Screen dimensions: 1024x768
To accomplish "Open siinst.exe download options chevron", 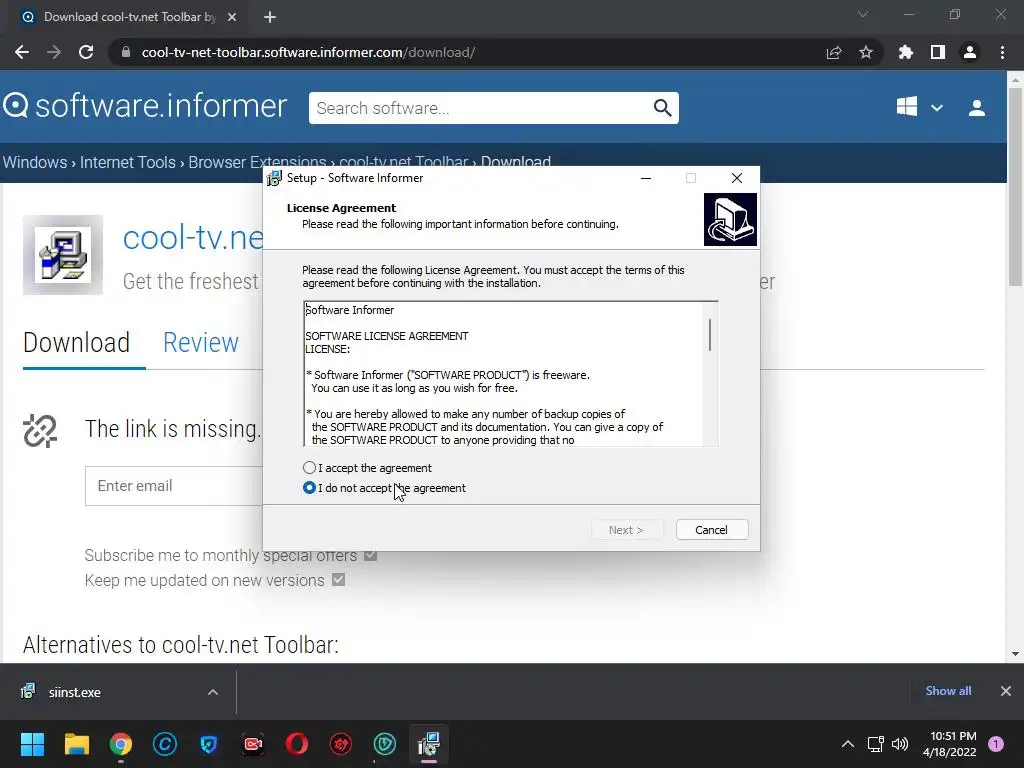I will [213, 692].
